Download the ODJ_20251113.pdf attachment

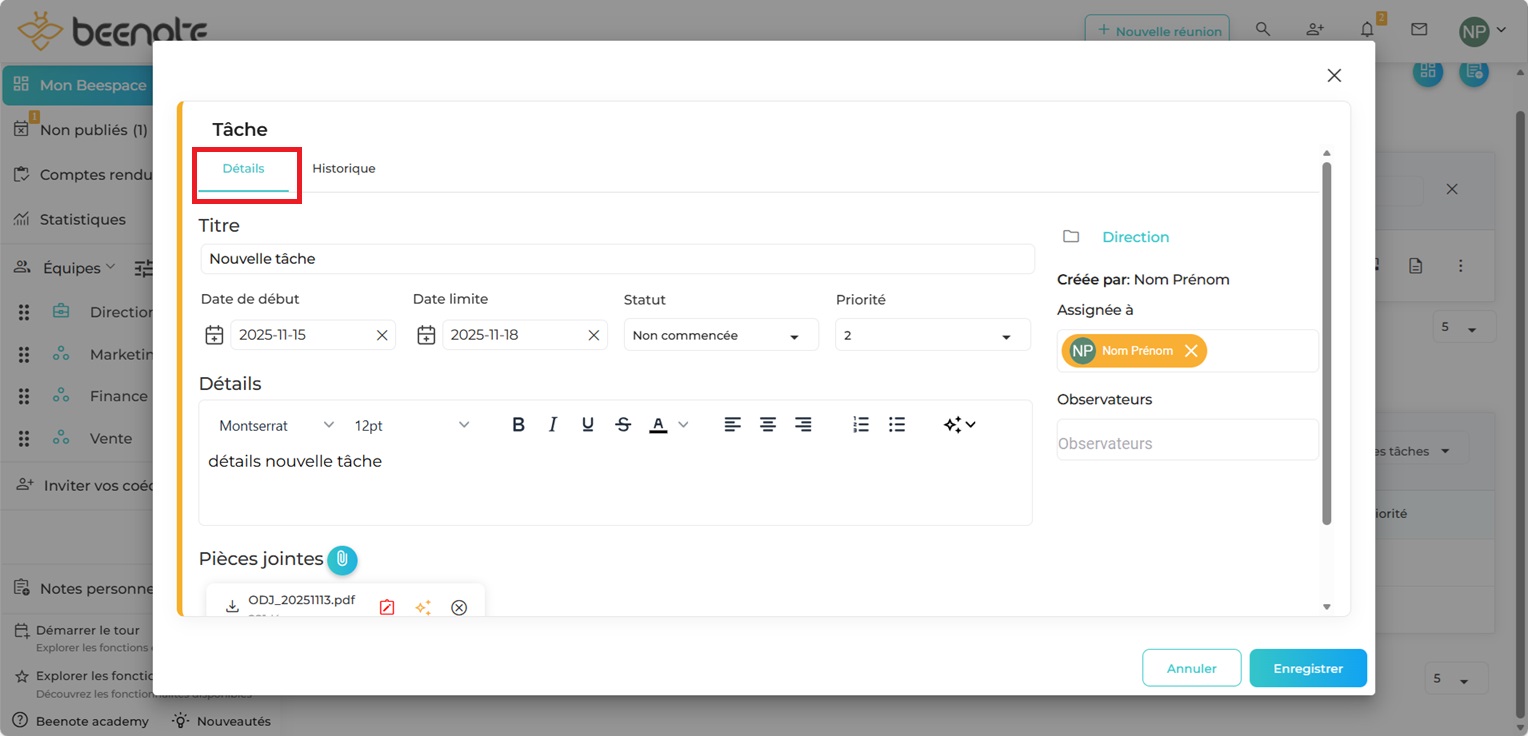click(x=232, y=607)
